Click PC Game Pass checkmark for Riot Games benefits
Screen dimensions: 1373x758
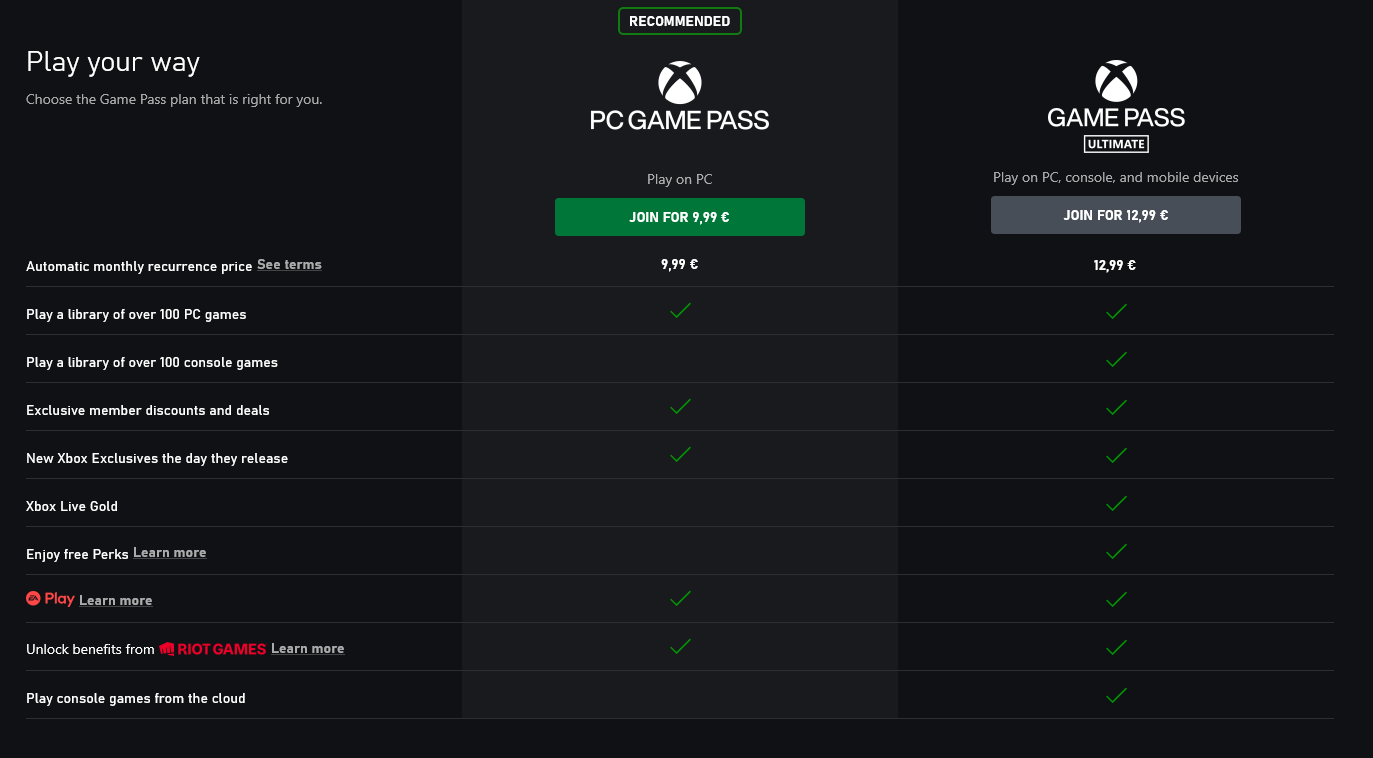click(x=680, y=647)
